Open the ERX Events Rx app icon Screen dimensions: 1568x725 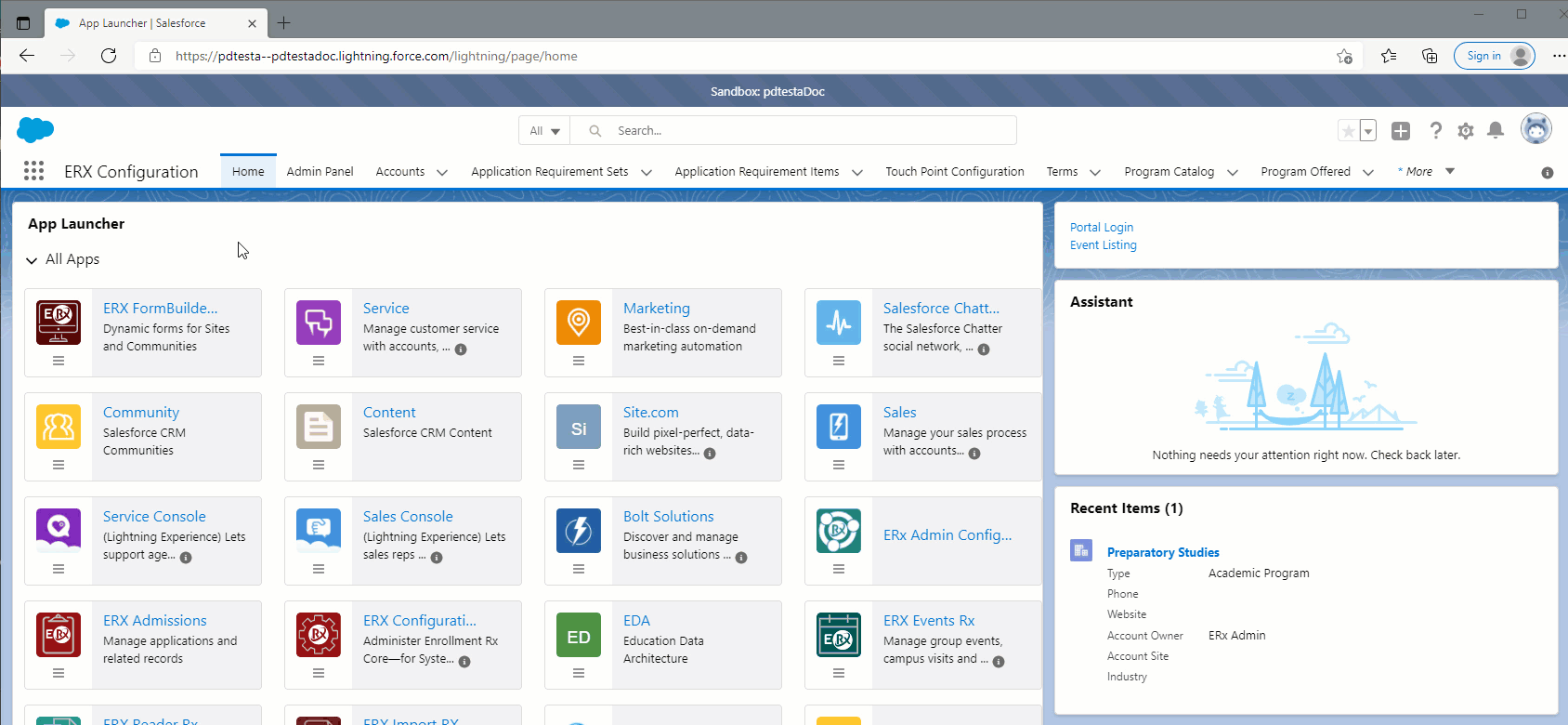(x=839, y=635)
